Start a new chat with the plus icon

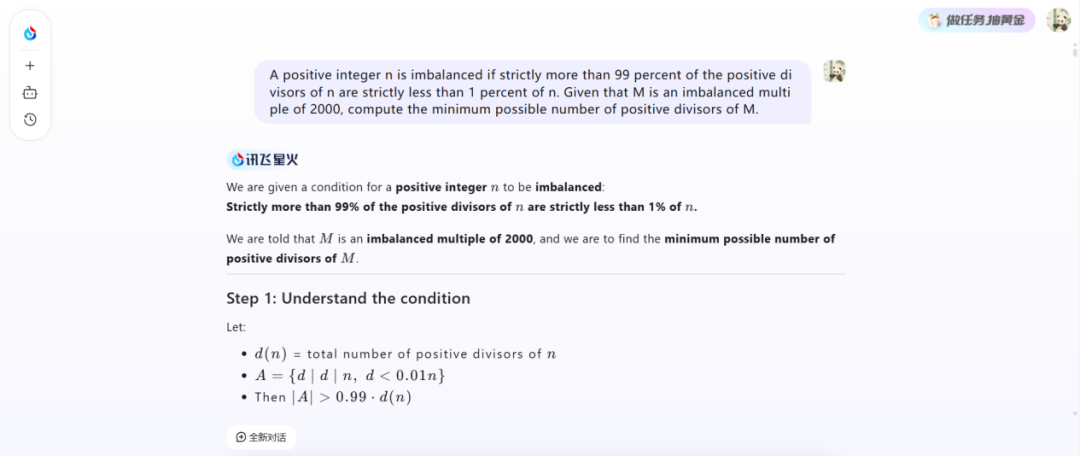[x=30, y=65]
